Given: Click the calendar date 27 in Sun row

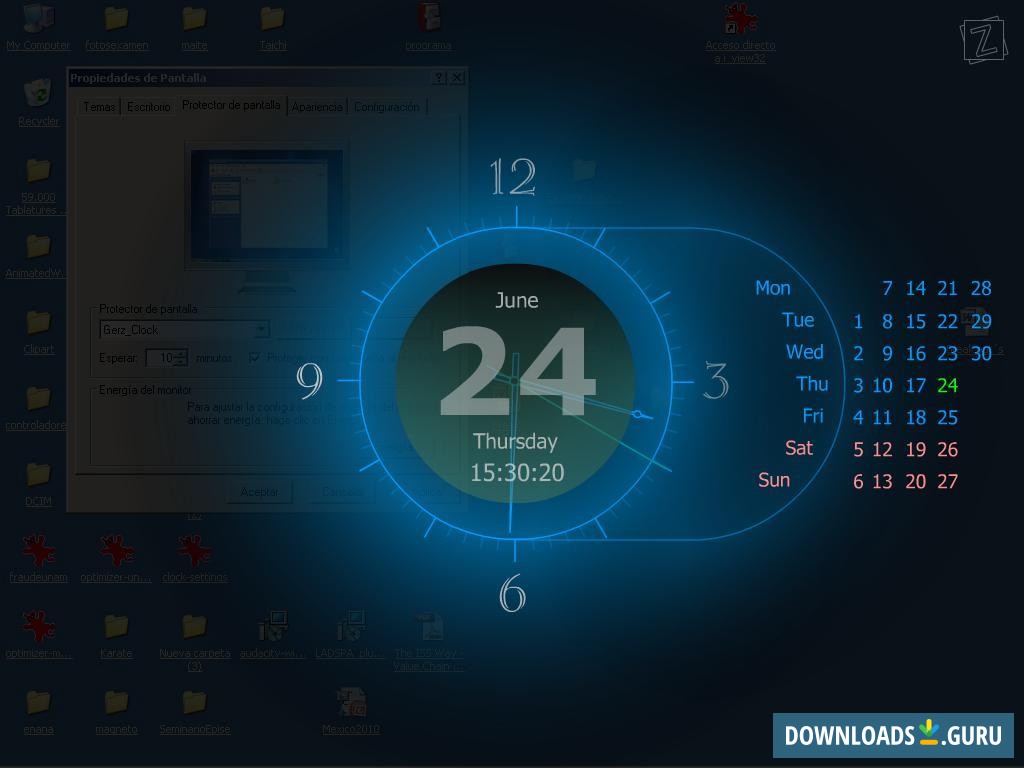Looking at the screenshot, I should coord(947,481).
